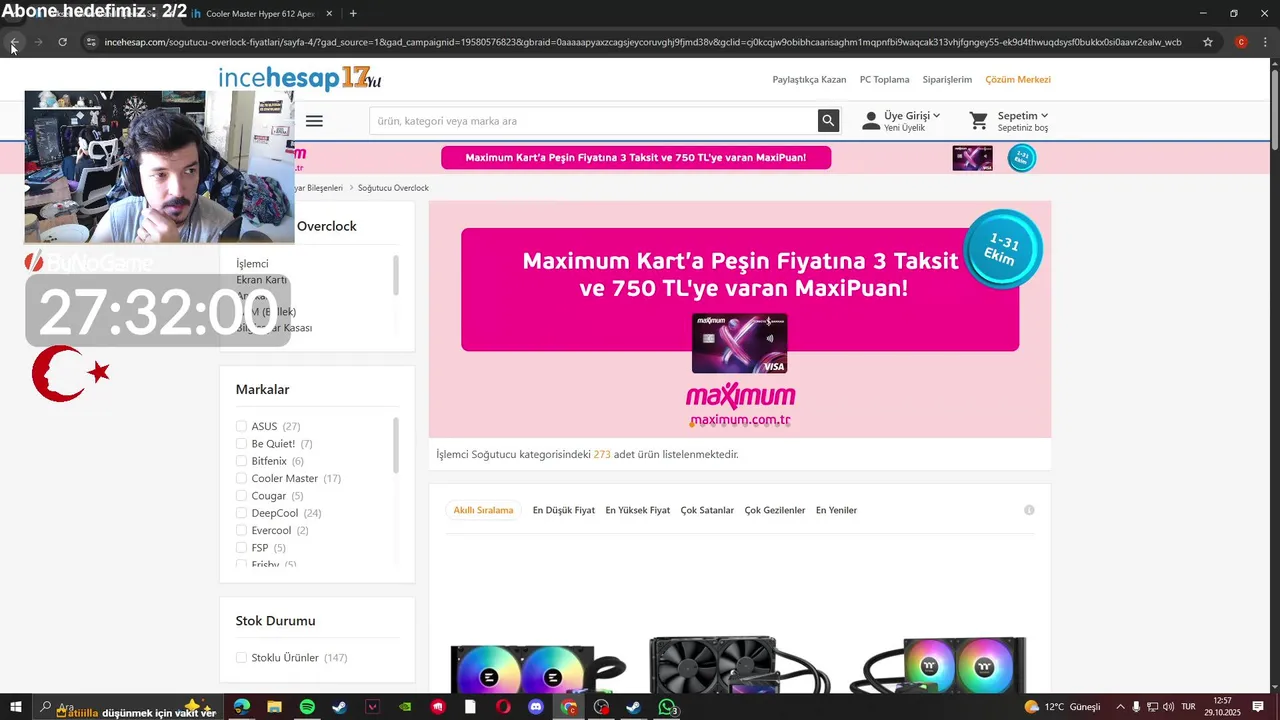1280x720 pixels.
Task: Click the 1-31 Ekim badge in top banner
Action: click(1021, 158)
